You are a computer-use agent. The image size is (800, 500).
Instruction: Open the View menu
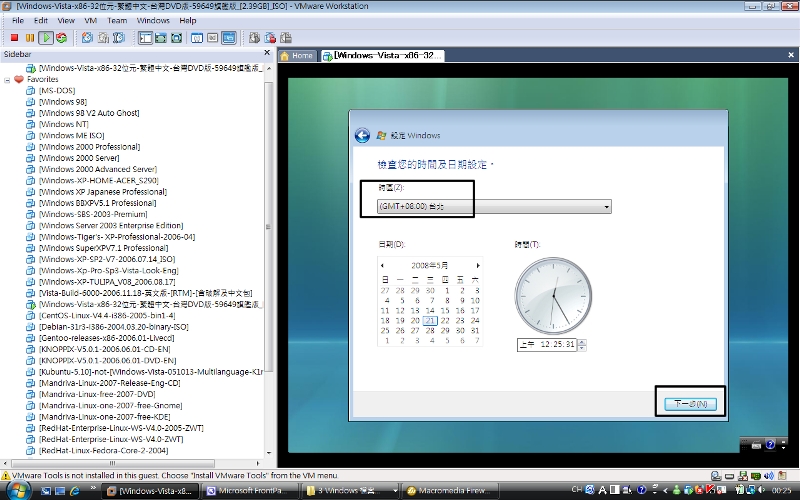pyautogui.click(x=66, y=20)
